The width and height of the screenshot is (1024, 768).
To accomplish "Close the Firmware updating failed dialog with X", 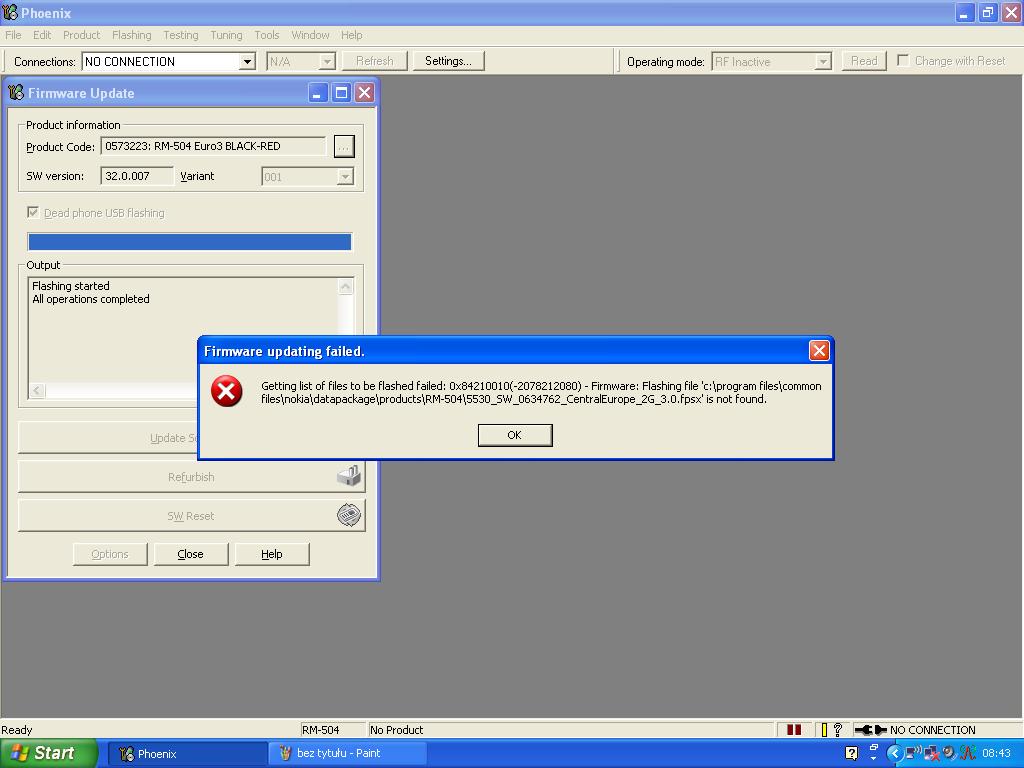I will click(819, 351).
